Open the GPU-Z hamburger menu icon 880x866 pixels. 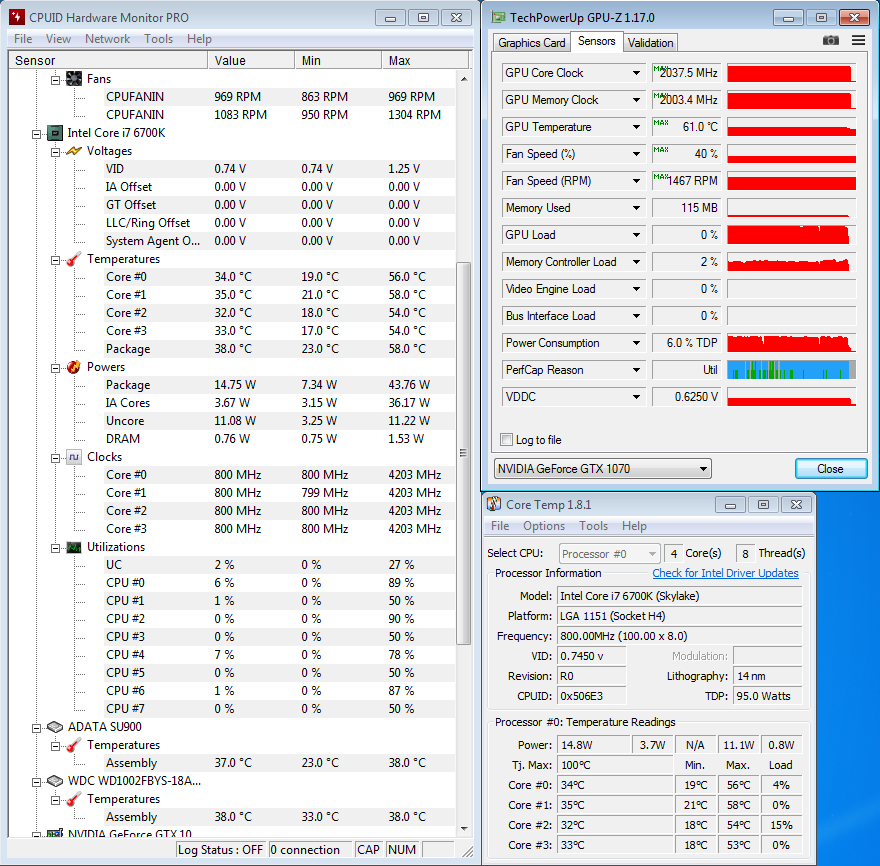858,40
